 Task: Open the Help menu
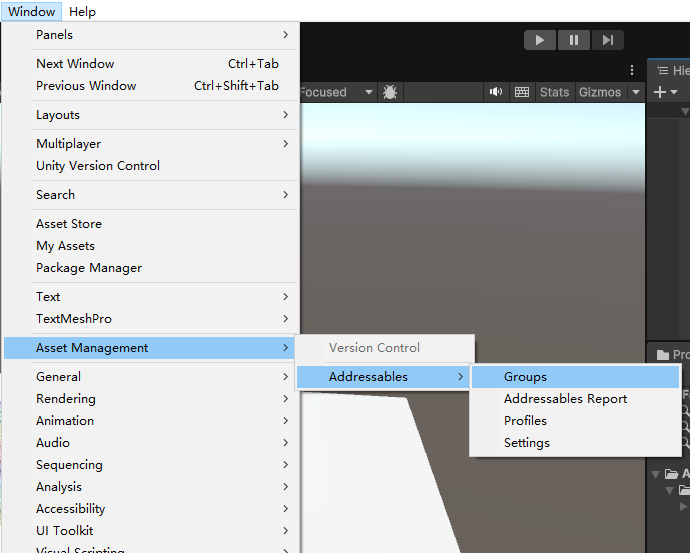(x=82, y=11)
